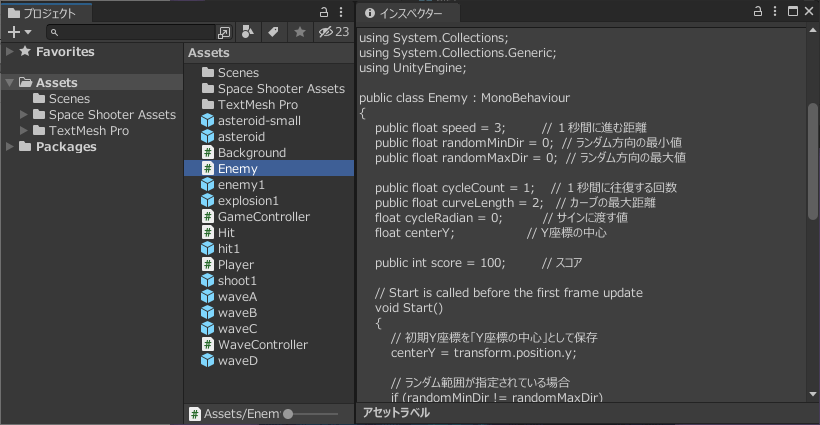Click the Inspector scroll up arrow
Screen dimensions: 820x425
[812, 31]
